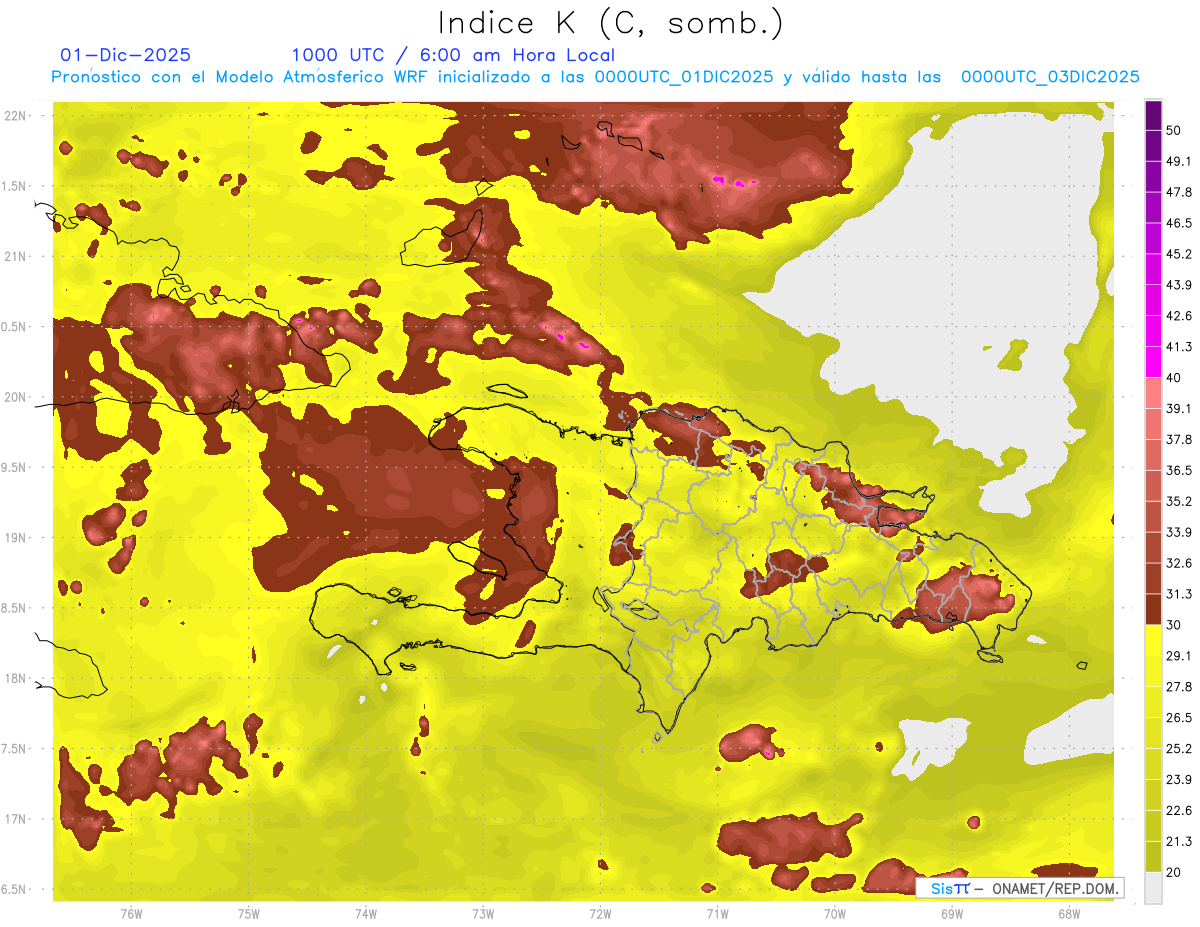Click the "1000 UTC / 6:00 am Hora Local" label
Viewport: 1200px width, 927px height.
[x=453, y=55]
